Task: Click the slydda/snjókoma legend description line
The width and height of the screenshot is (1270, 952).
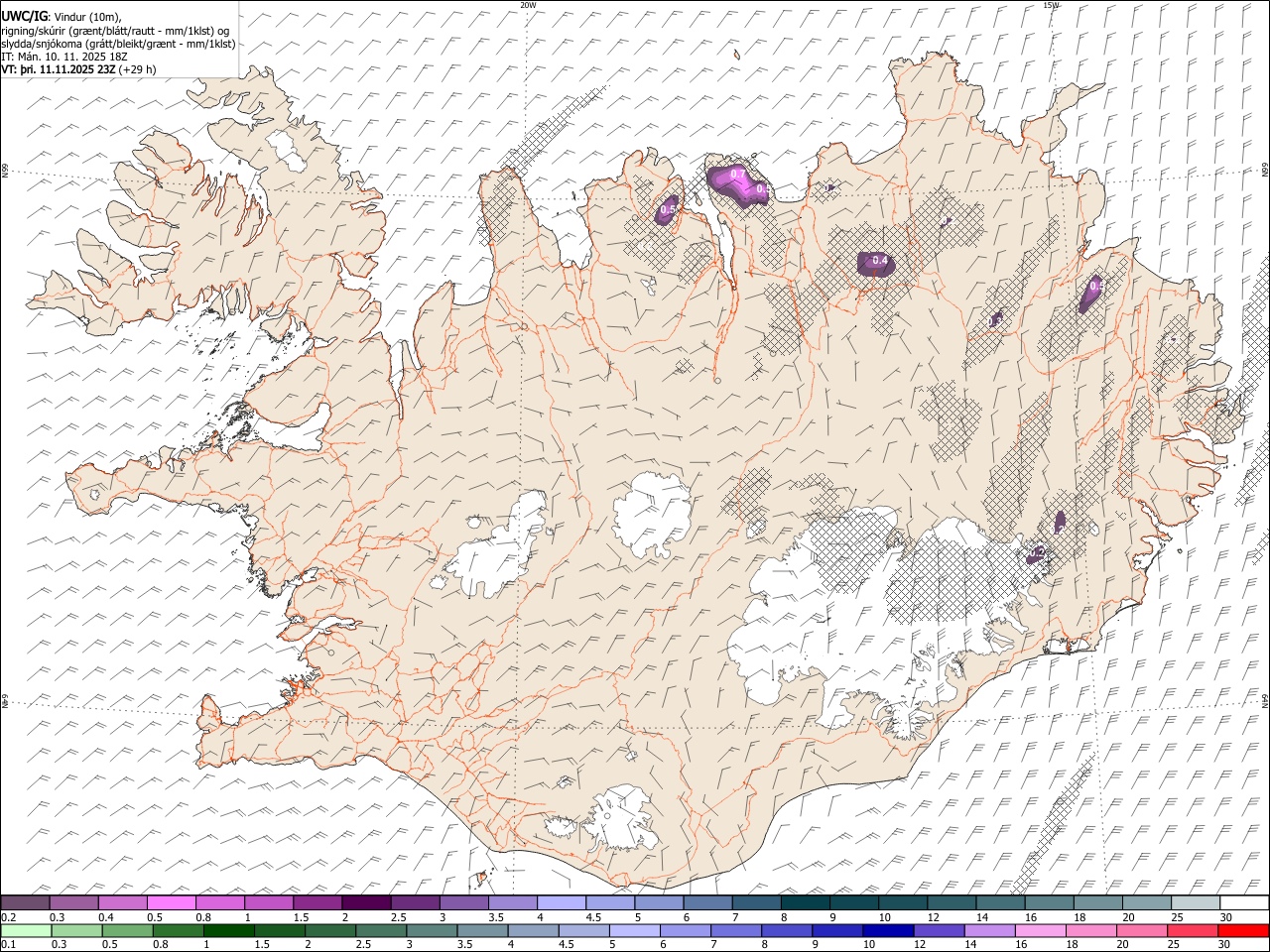Action: point(118,44)
